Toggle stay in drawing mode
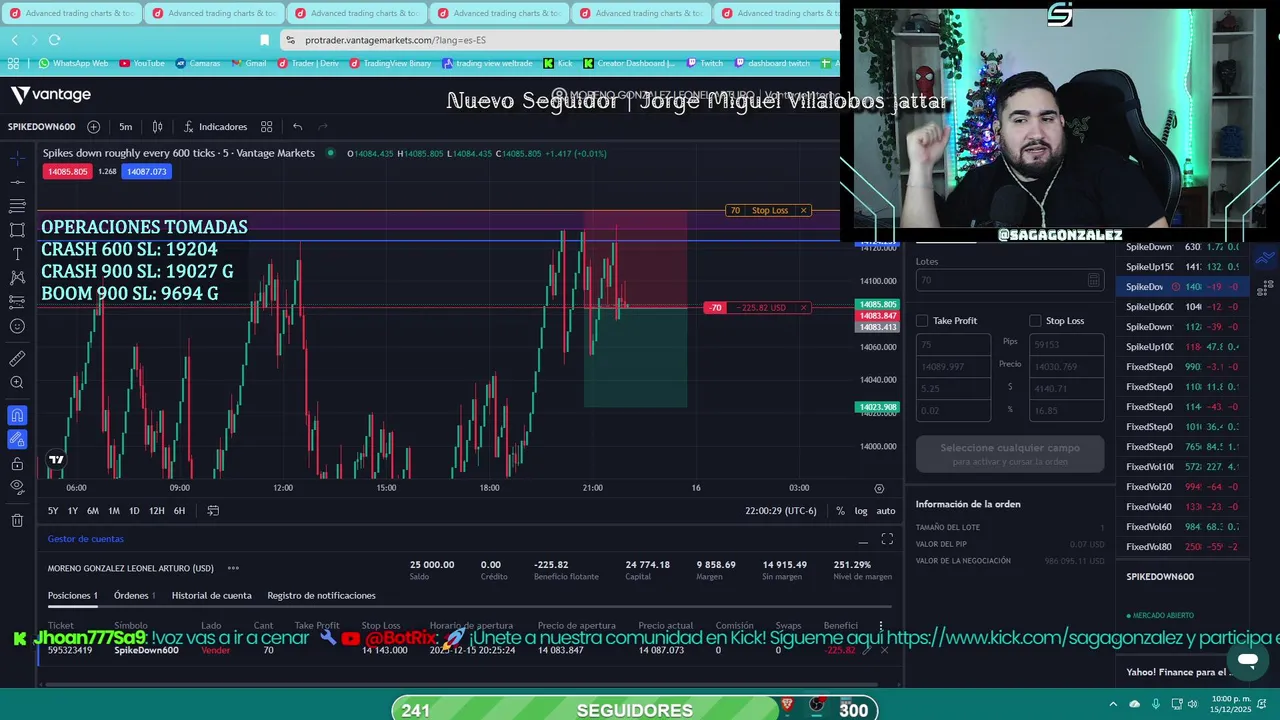Image resolution: width=1280 pixels, height=720 pixels. (x=17, y=439)
